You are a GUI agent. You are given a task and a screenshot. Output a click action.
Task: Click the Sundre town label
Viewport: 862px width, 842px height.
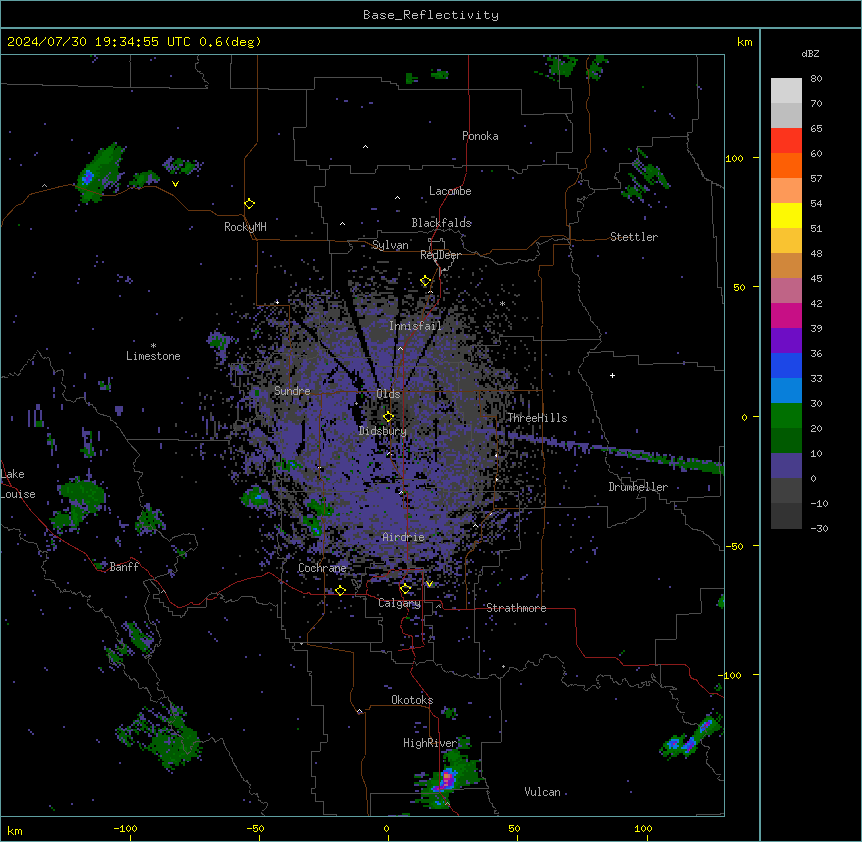292,391
